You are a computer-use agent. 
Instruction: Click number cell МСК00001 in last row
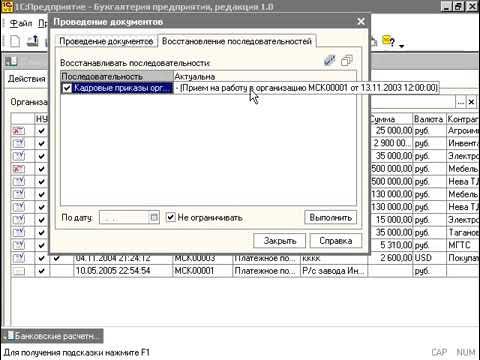click(202, 271)
